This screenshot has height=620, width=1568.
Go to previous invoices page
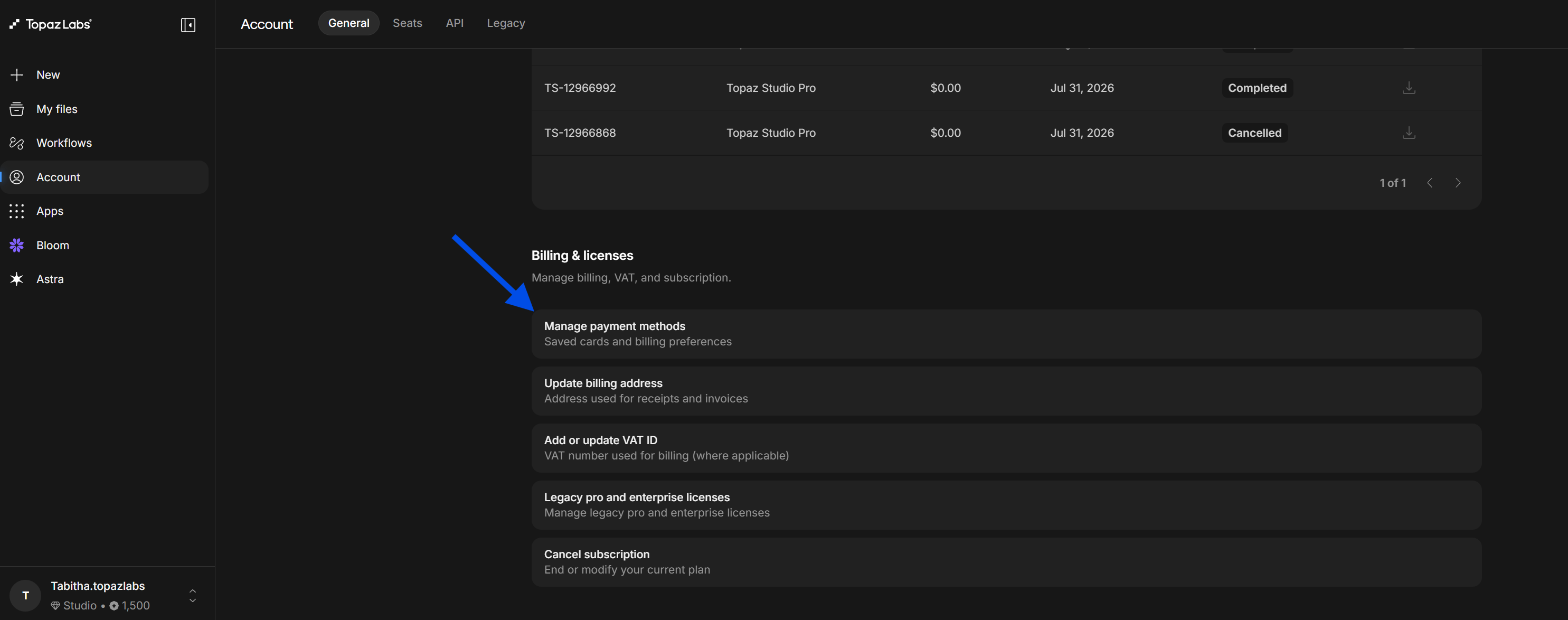pos(1430,183)
